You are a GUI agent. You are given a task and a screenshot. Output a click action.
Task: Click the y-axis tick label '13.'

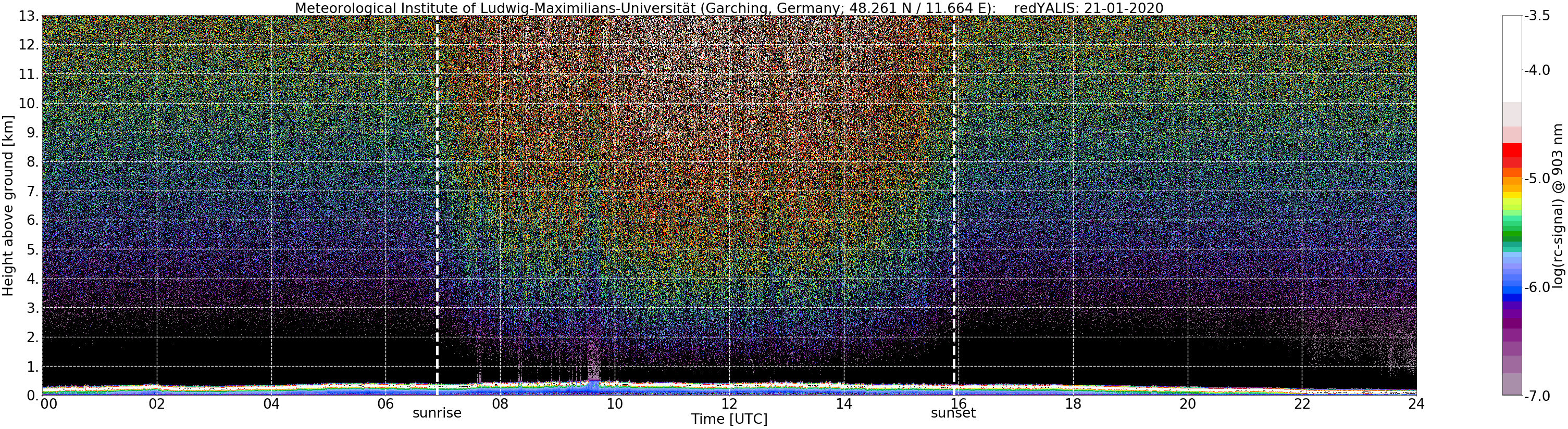point(29,16)
